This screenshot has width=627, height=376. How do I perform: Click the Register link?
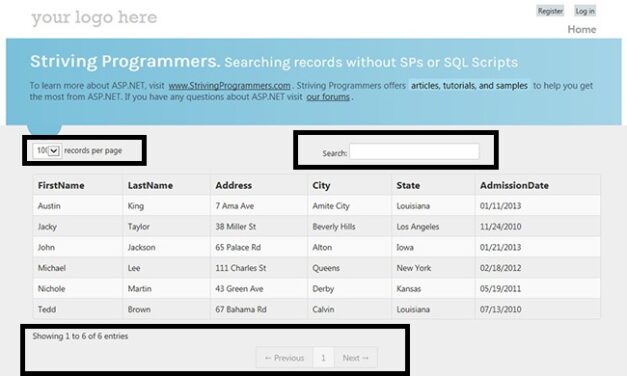coord(550,11)
